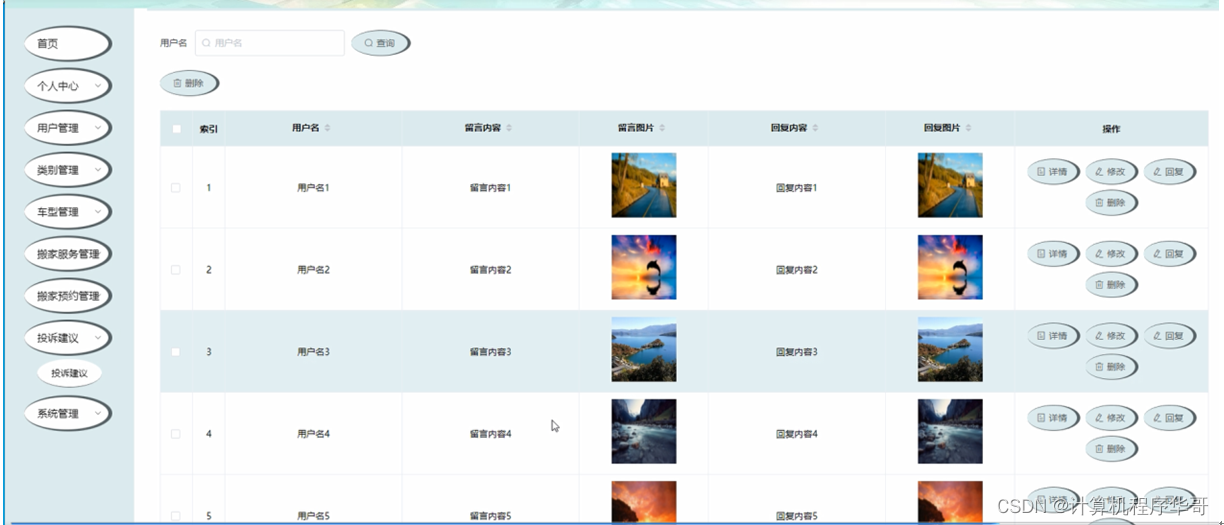Sort by 留言图片 column arrows
Viewport: 1224px width, 525px height.
[662, 128]
